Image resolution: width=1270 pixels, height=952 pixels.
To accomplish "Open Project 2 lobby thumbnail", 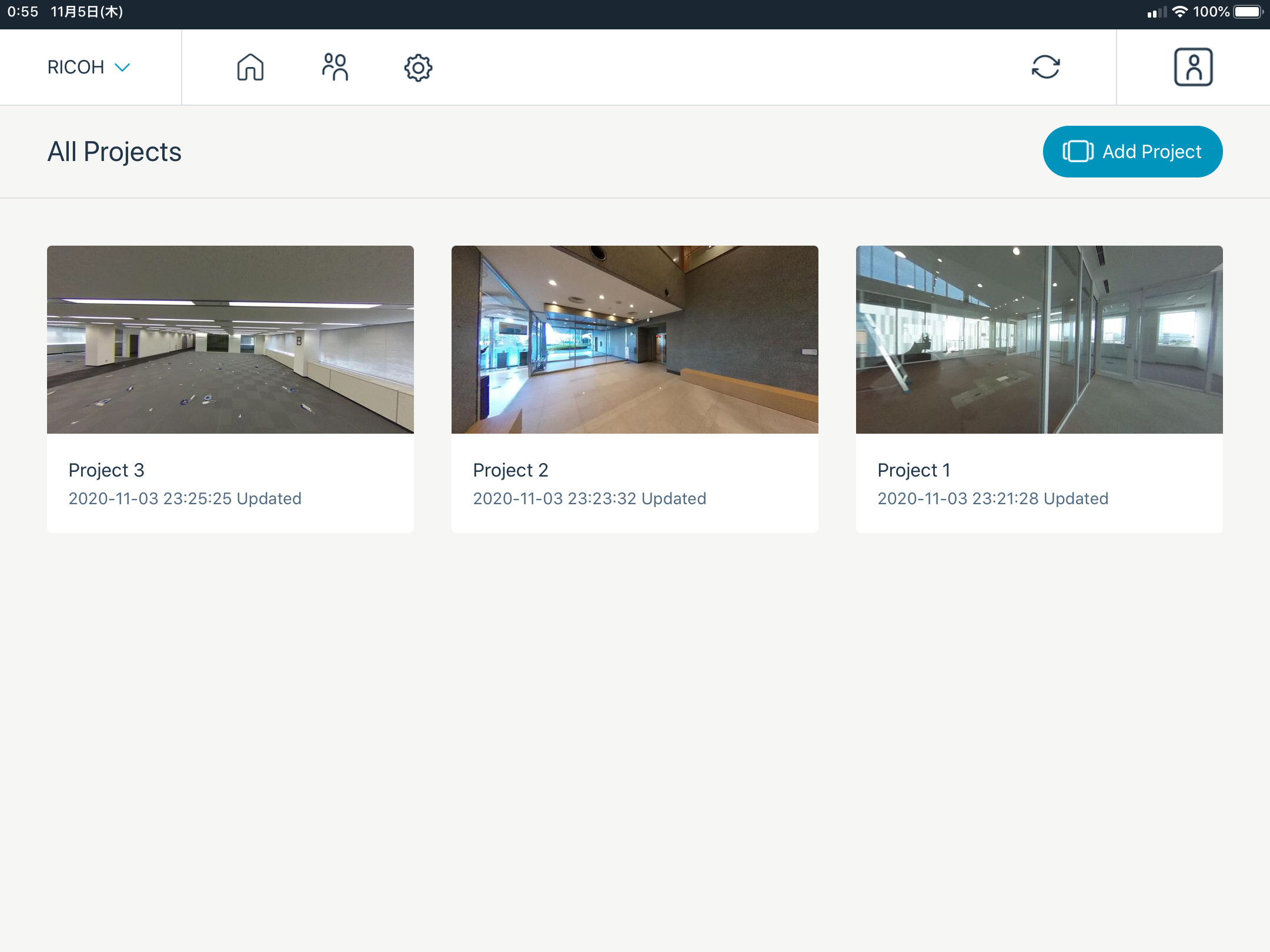I will point(634,340).
